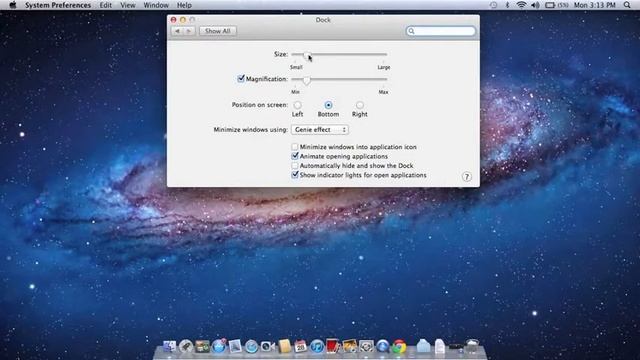Open Spotlight magnifier in menu bar
The image size is (640, 360).
pos(627,5)
